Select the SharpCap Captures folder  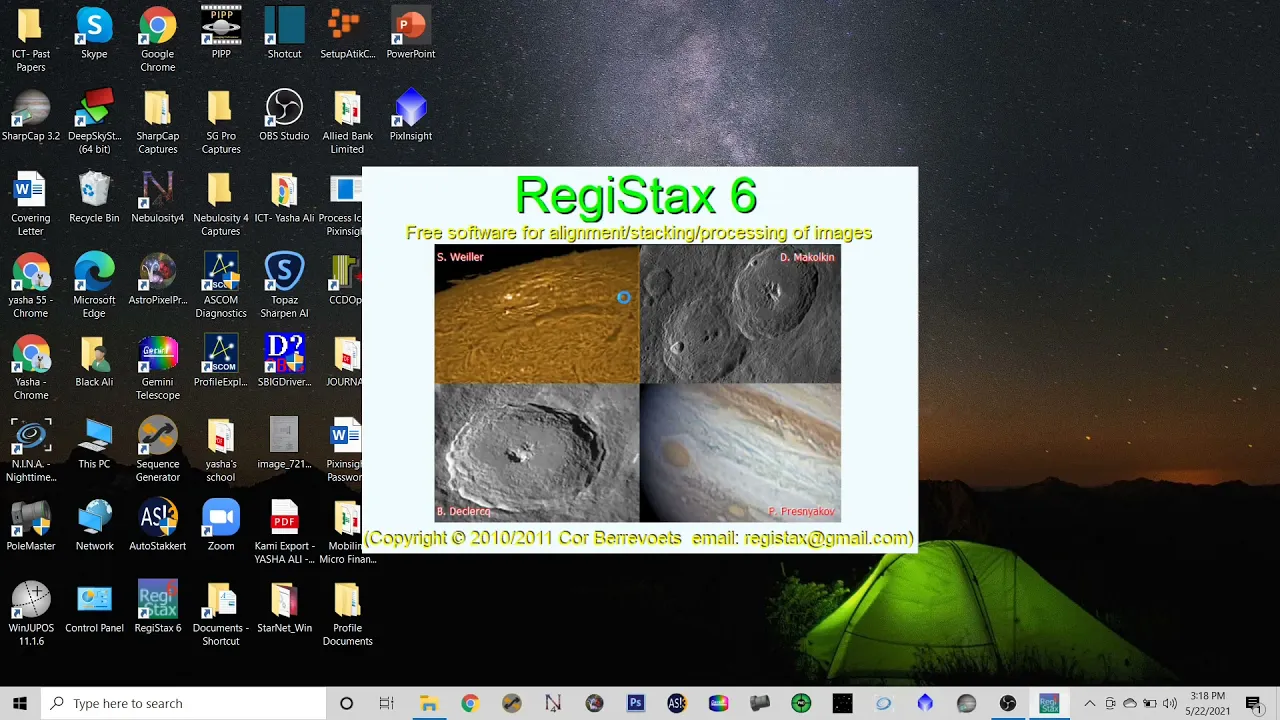tap(157, 121)
